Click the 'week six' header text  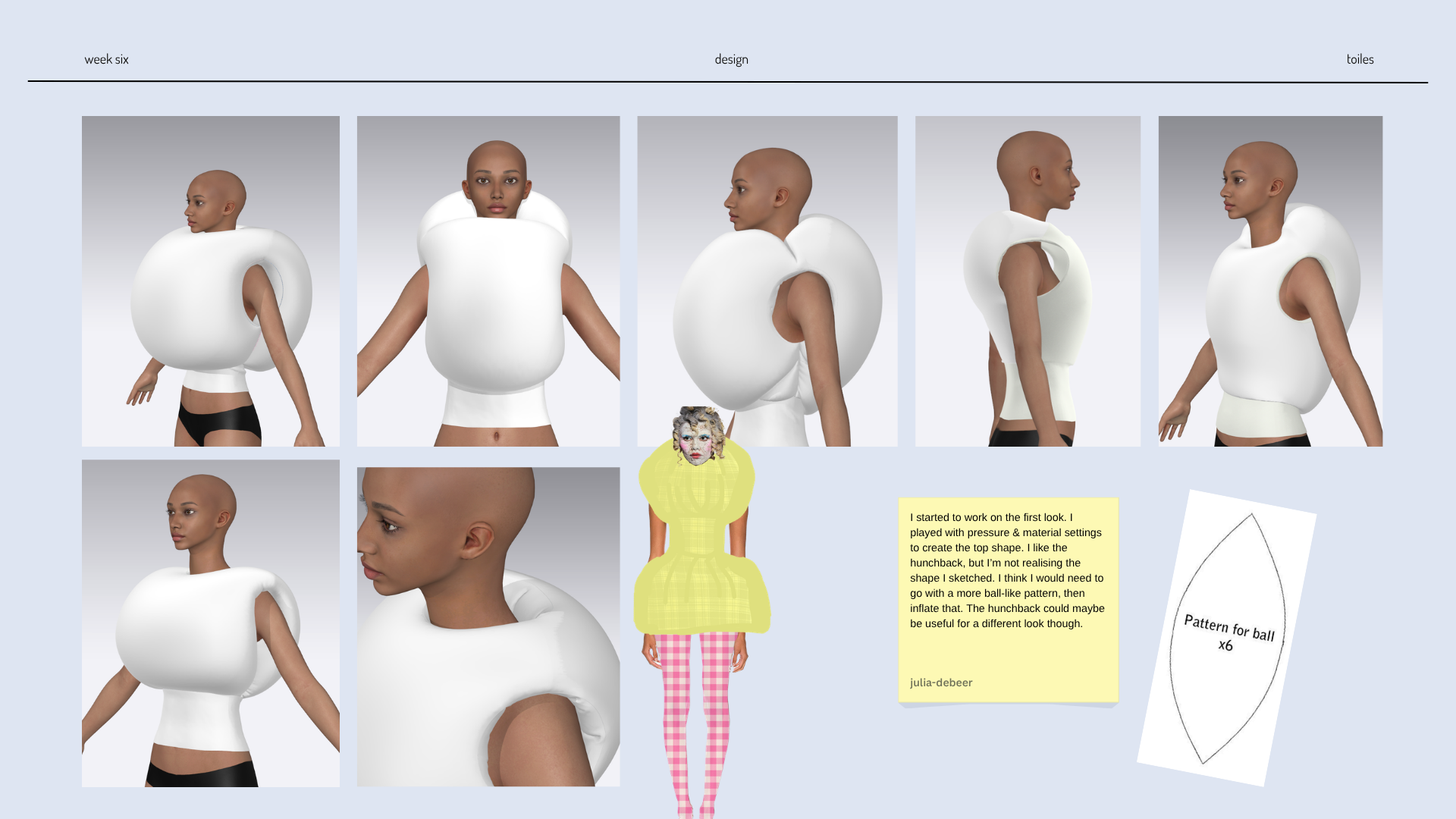pos(106,59)
